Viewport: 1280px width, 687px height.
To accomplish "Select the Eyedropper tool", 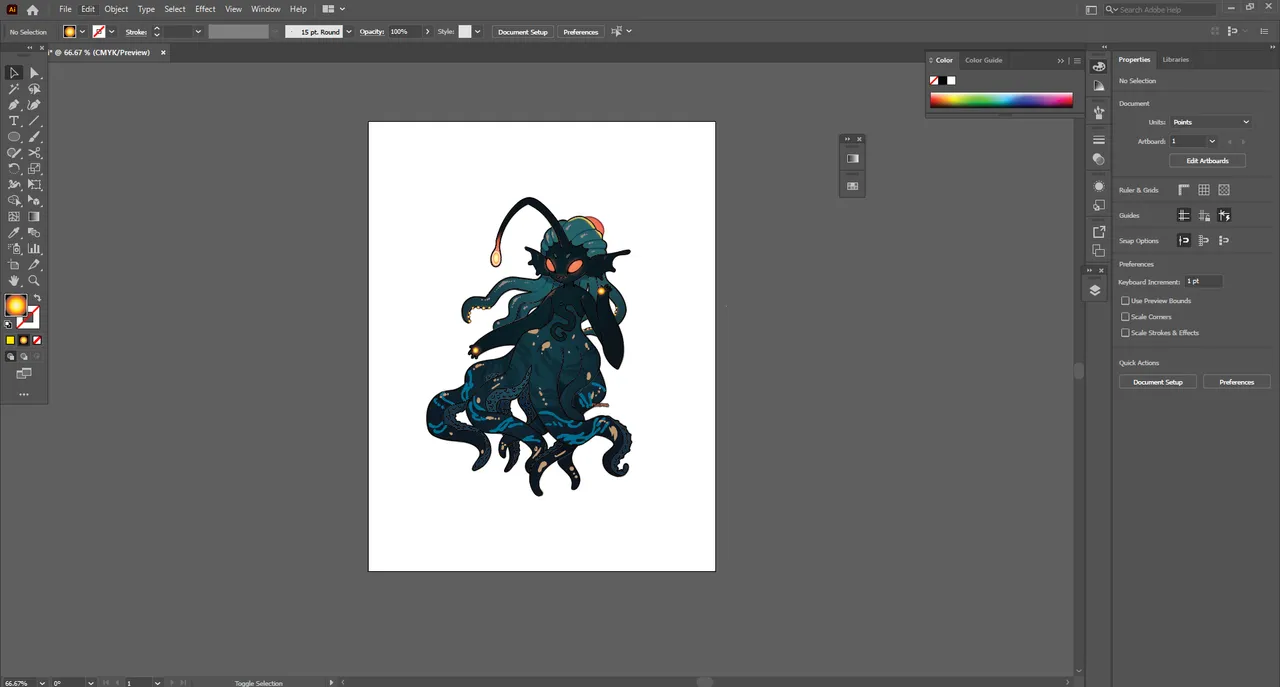I will point(14,233).
